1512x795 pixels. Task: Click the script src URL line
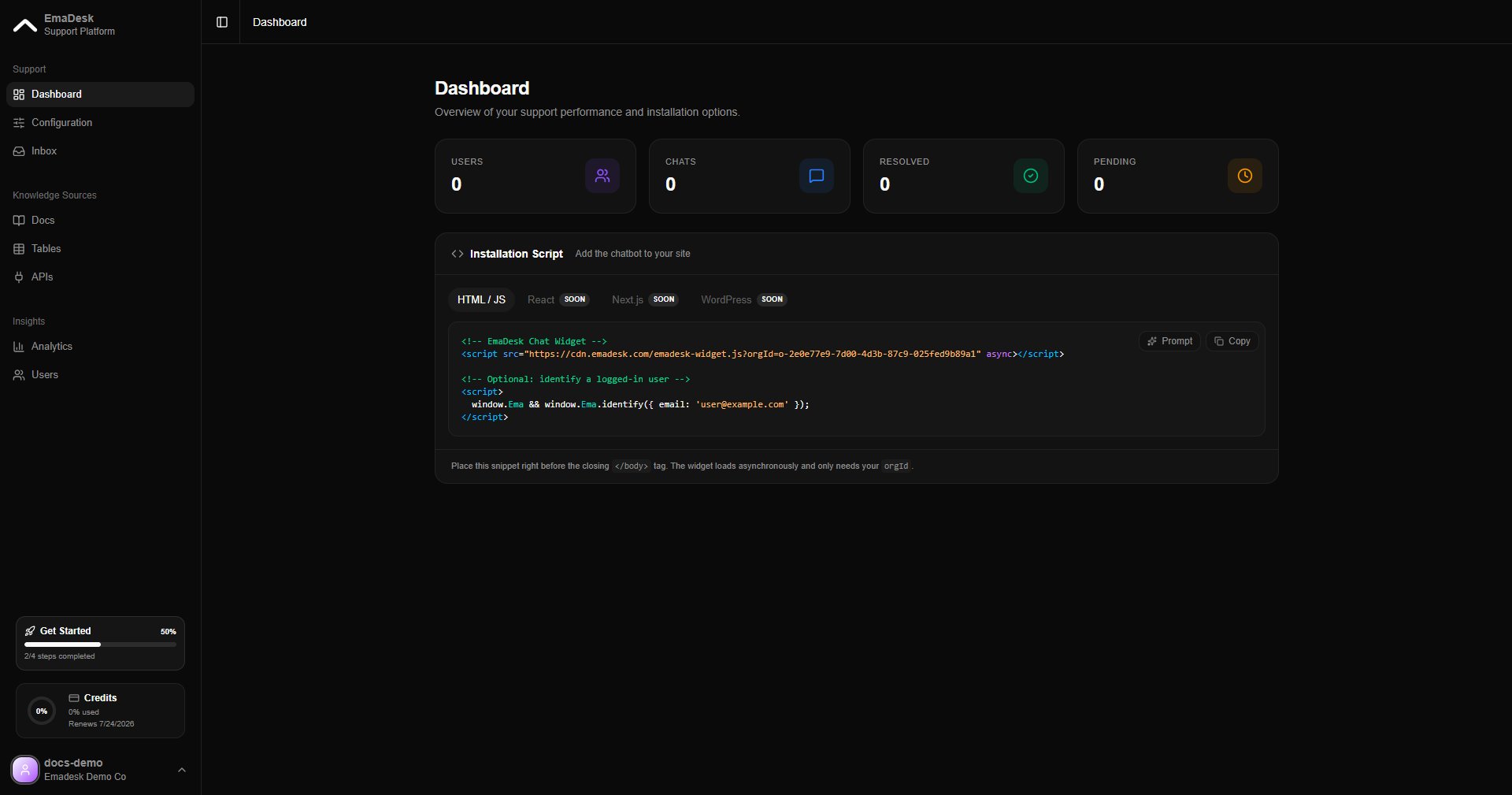762,354
